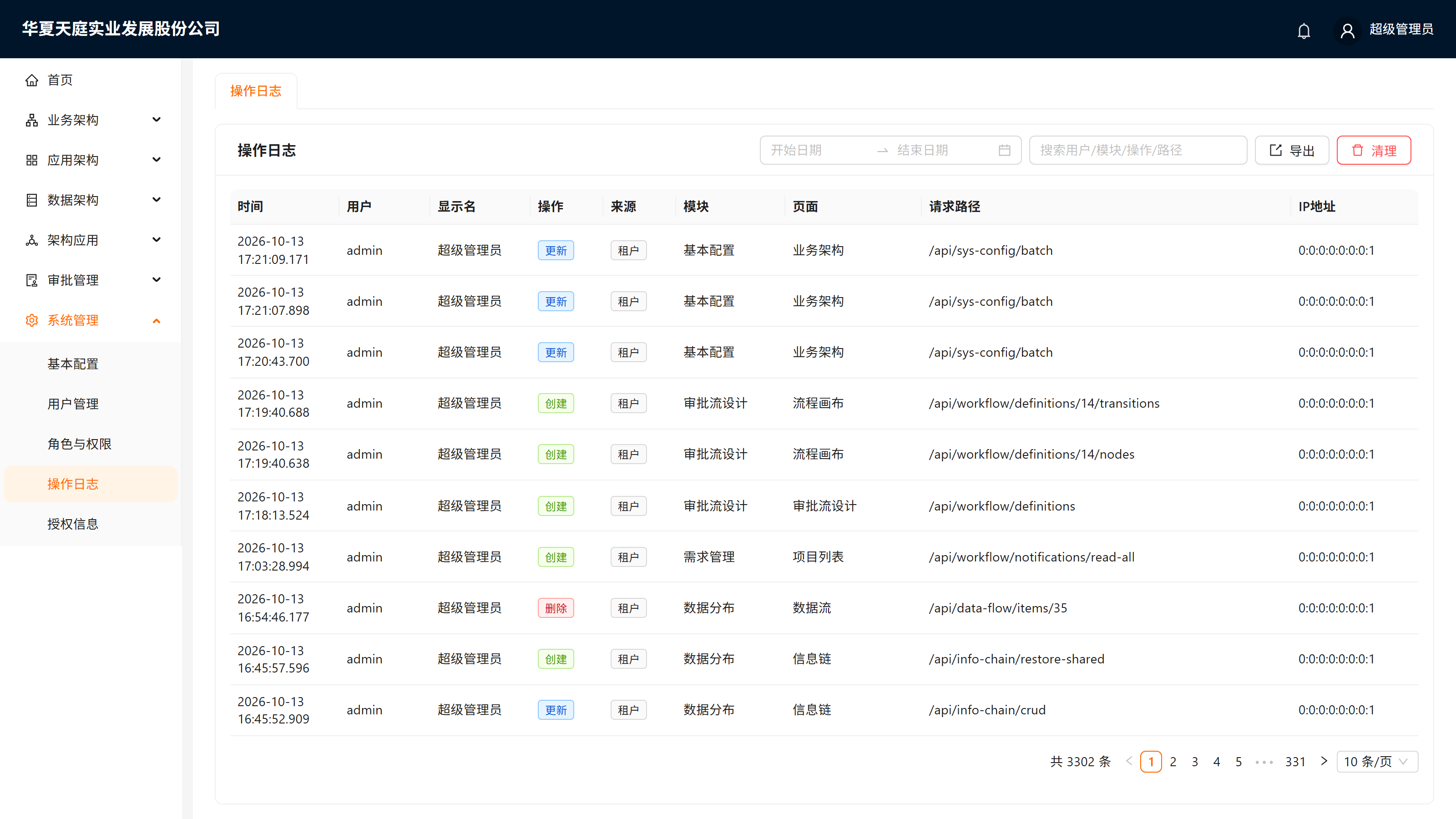Click the /api/info-chain/restore-shared path cell
The height and width of the screenshot is (819, 1456).
(x=1016, y=659)
